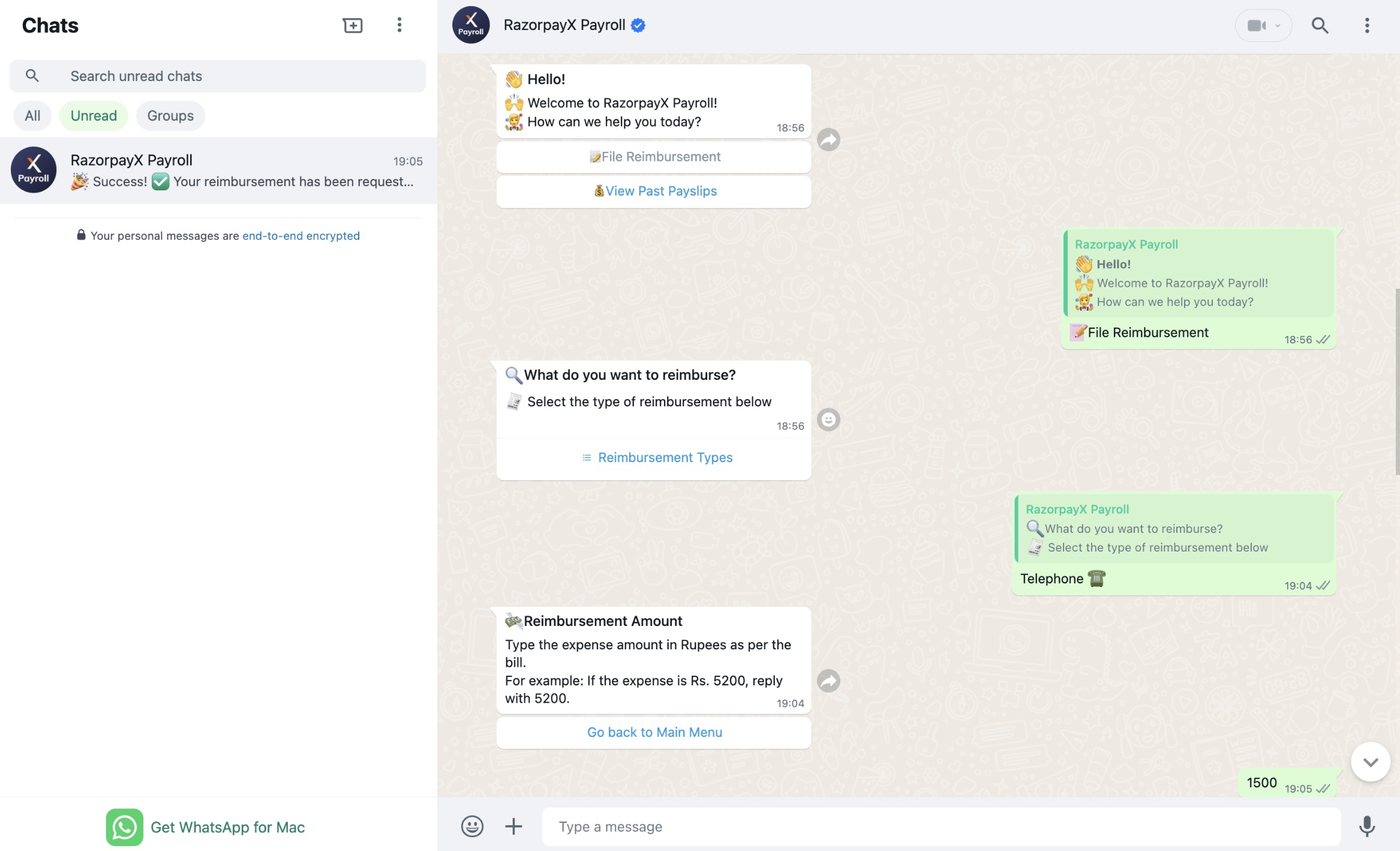The height and width of the screenshot is (851, 1400).
Task: Open the Chats panel menu
Action: 399,25
